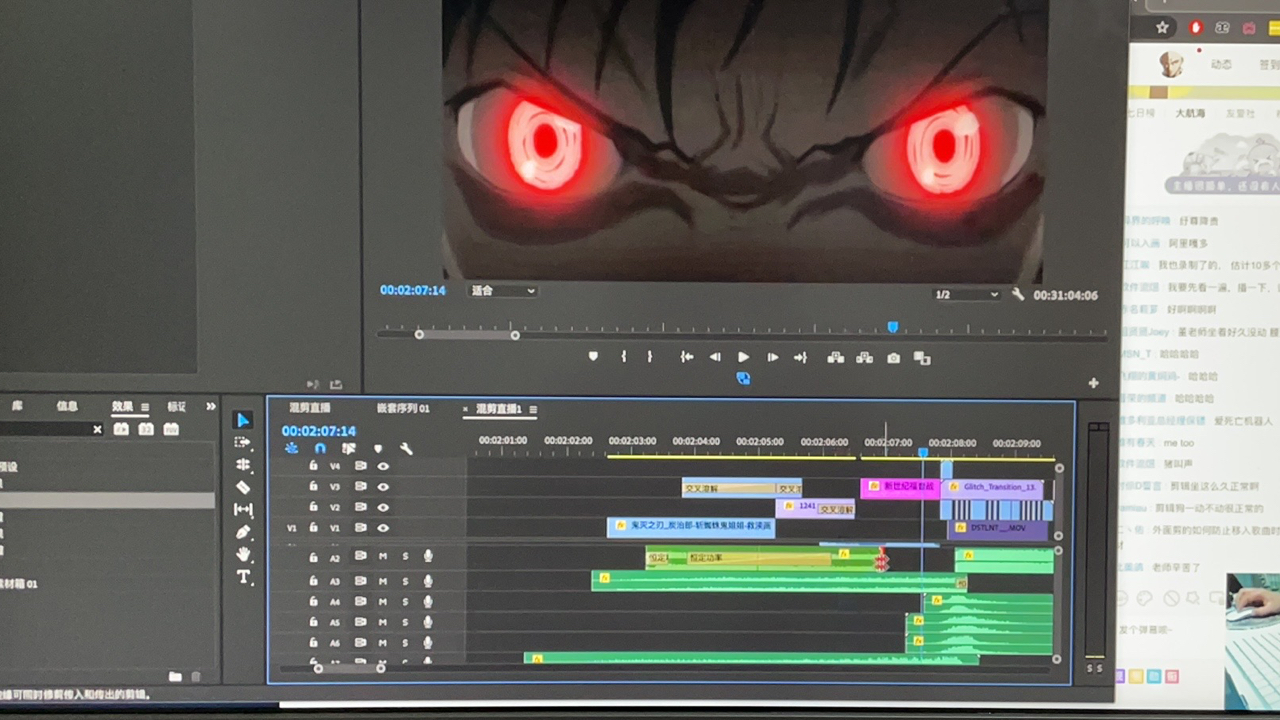Open the 1/2 playback resolution dropdown
This screenshot has width=1280, height=720.
966,295
